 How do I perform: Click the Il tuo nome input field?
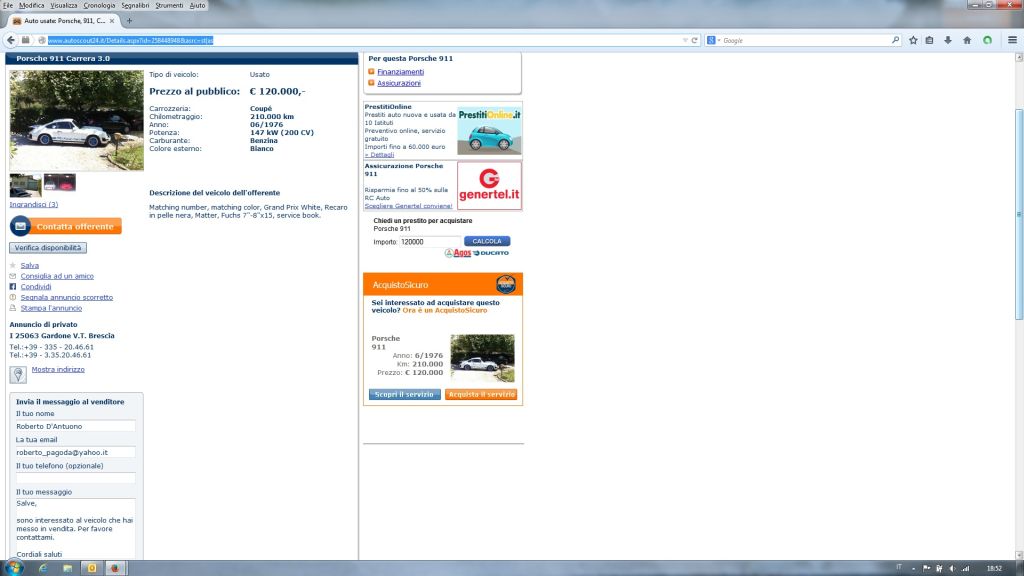click(75, 426)
